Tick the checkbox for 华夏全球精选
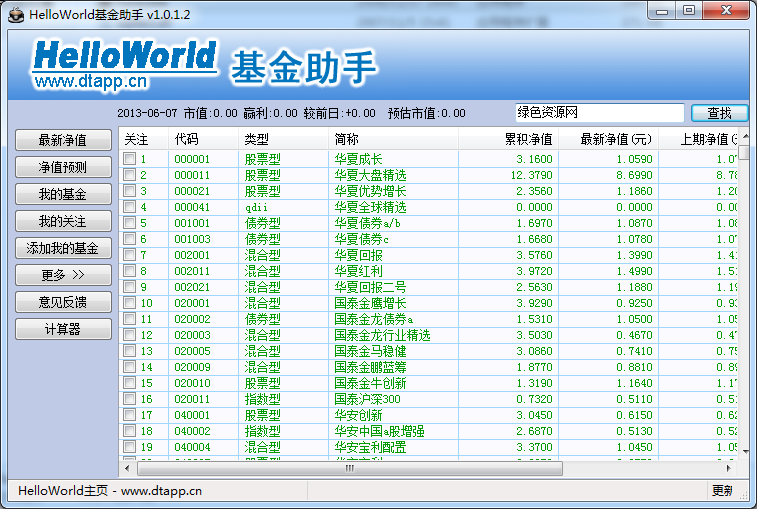Image resolution: width=757 pixels, height=509 pixels. [129, 207]
